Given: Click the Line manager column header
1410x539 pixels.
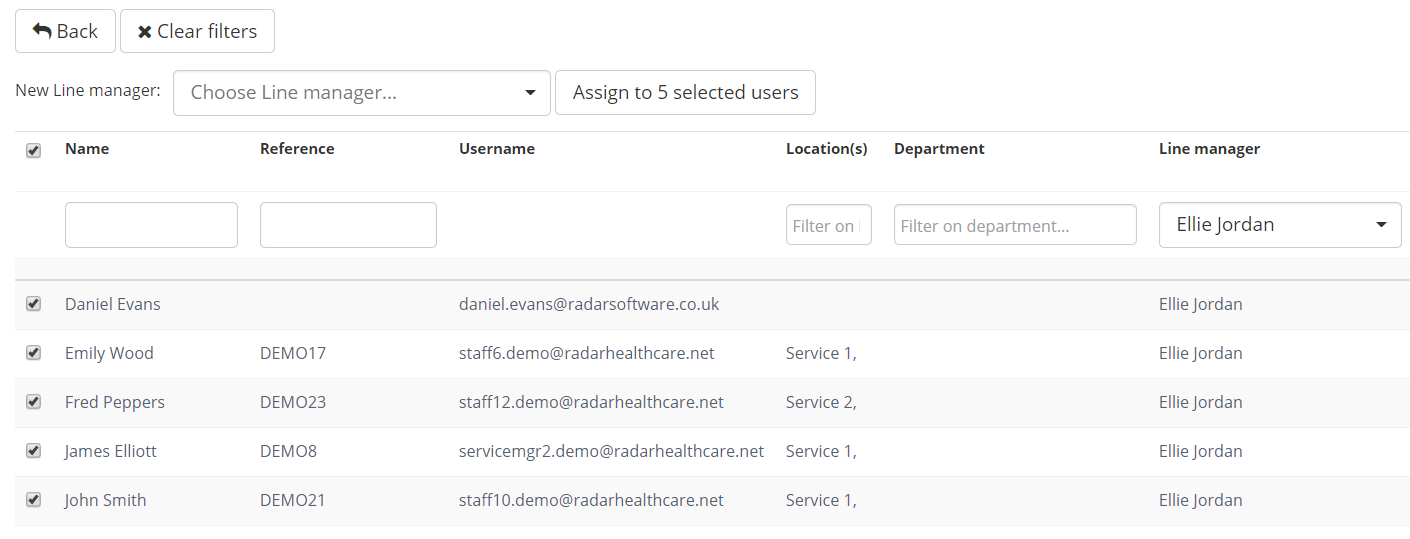Looking at the screenshot, I should (x=1209, y=149).
